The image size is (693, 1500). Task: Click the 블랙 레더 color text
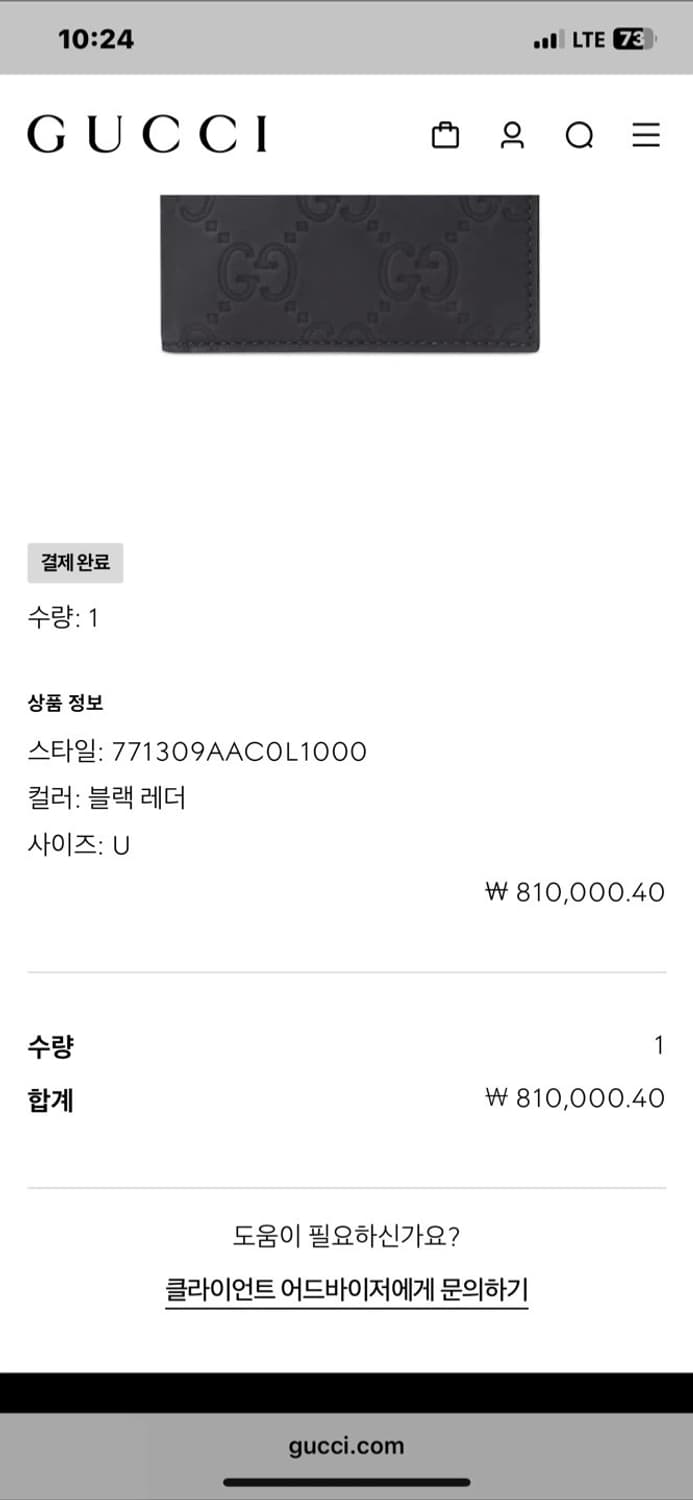pyautogui.click(x=140, y=798)
